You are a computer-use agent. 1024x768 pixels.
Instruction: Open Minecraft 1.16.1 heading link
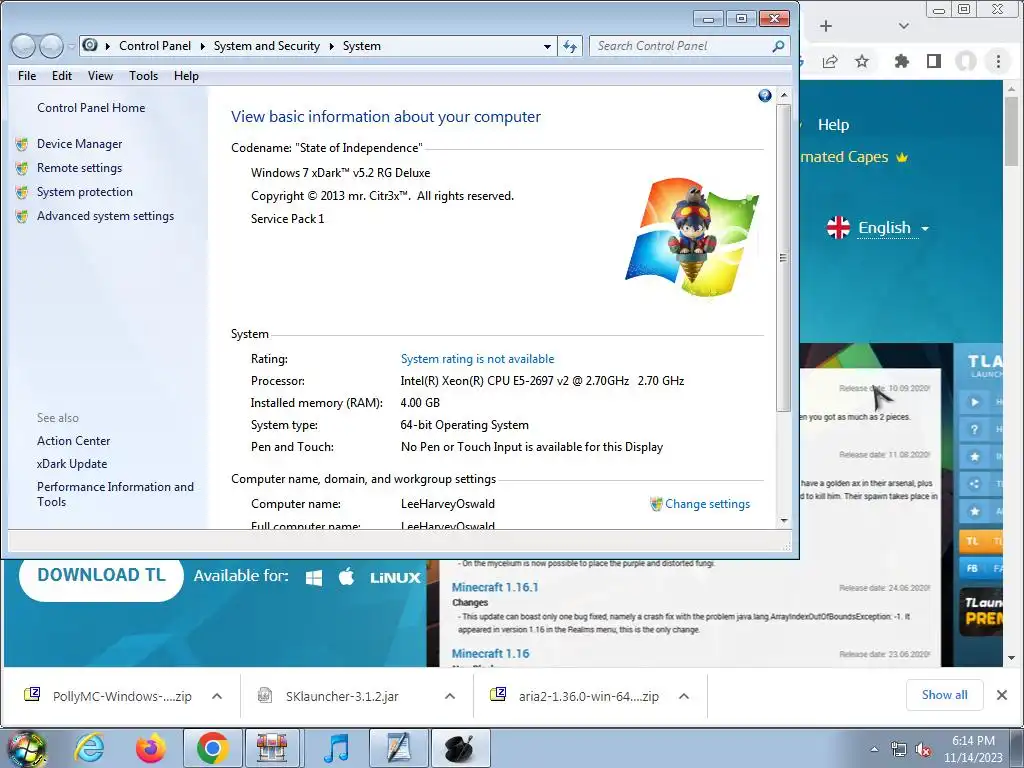495,587
